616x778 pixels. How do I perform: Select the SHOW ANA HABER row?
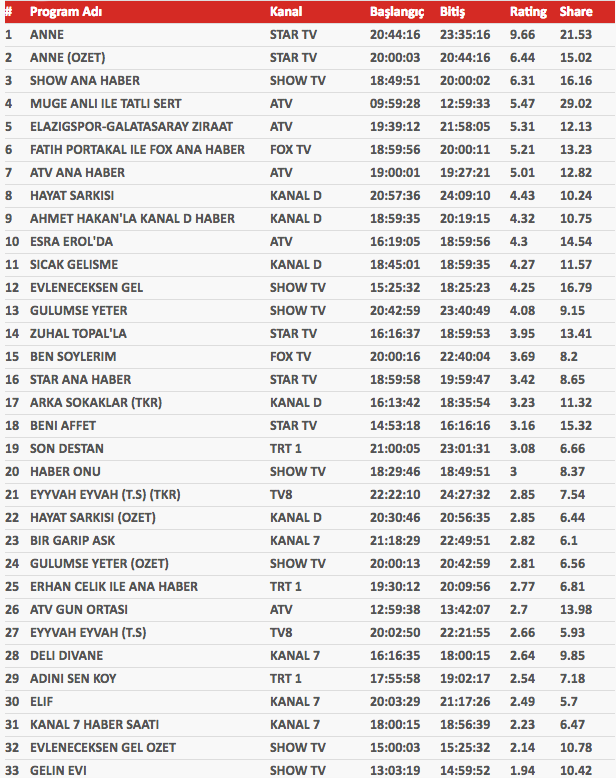click(85, 80)
